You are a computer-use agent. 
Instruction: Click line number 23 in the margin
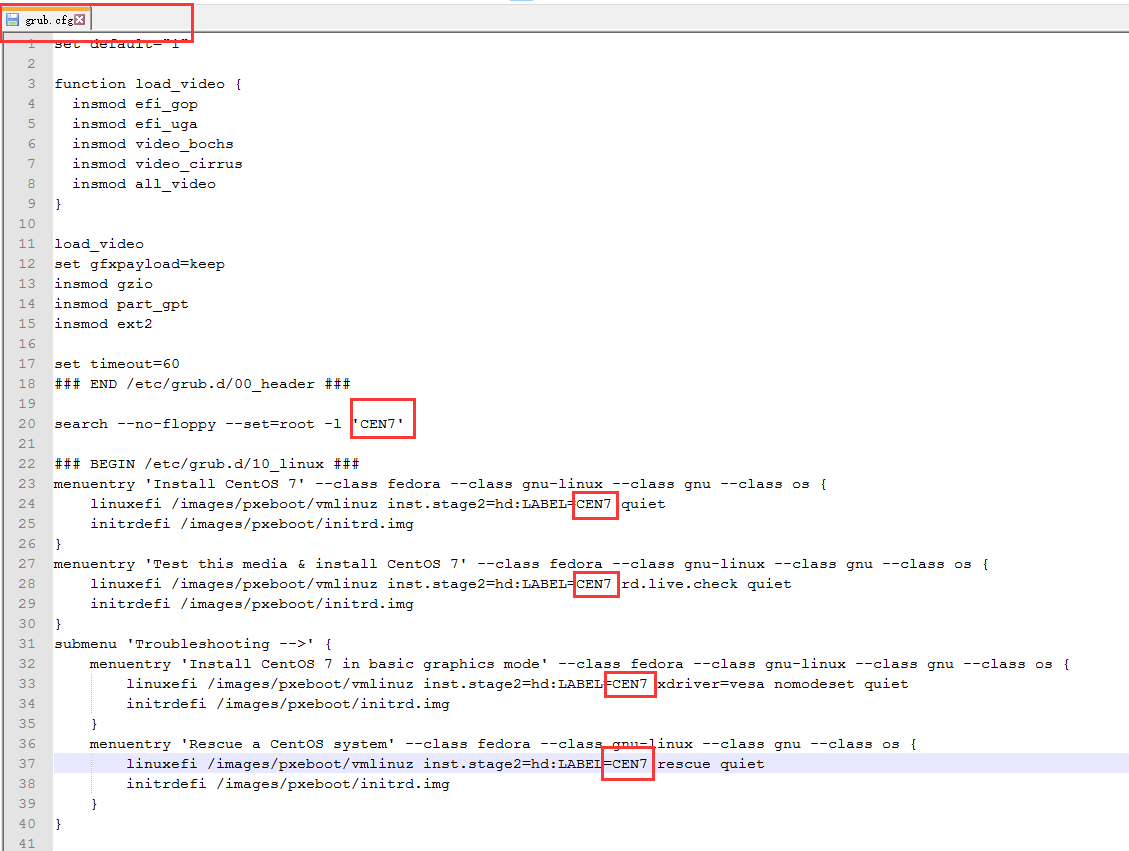pos(27,485)
